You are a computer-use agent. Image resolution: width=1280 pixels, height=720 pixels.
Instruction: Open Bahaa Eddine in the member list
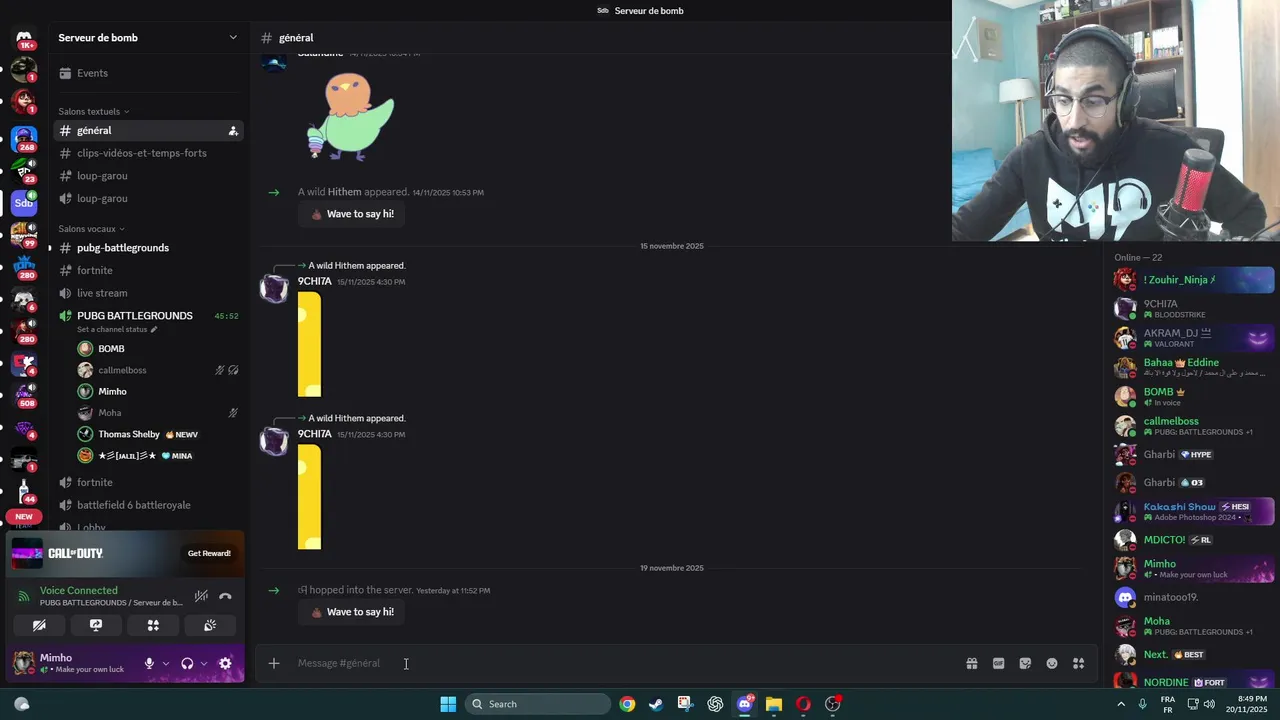[x=1194, y=367]
